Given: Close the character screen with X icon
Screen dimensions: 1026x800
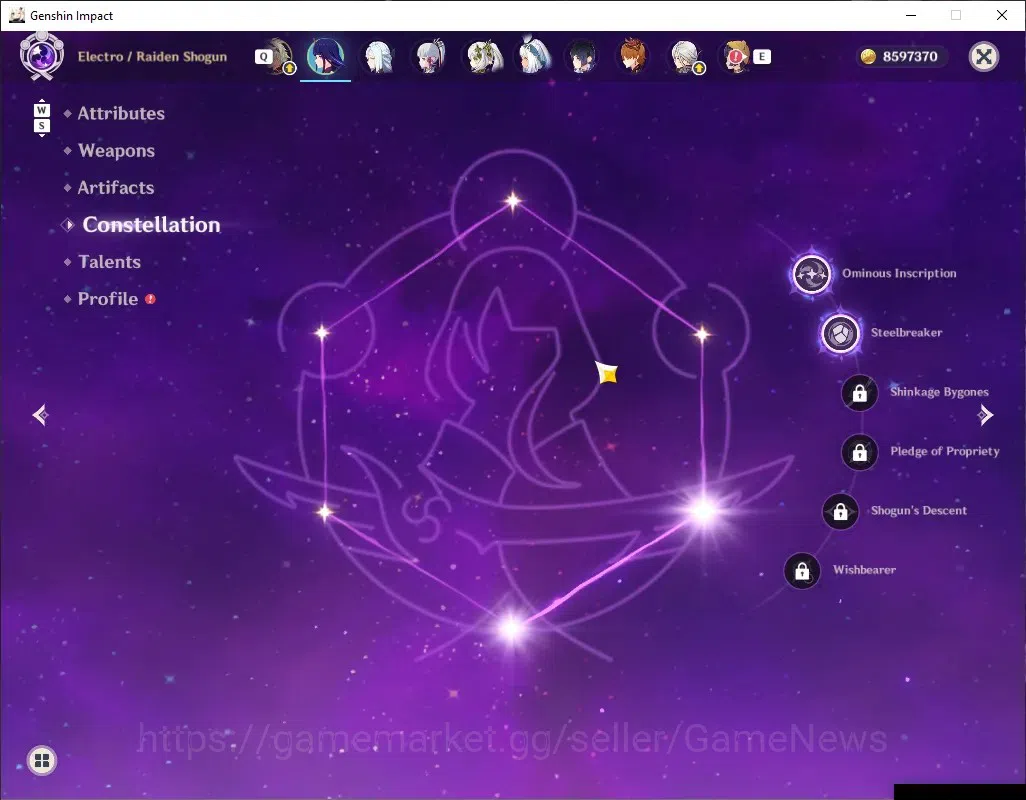Looking at the screenshot, I should [x=983, y=56].
